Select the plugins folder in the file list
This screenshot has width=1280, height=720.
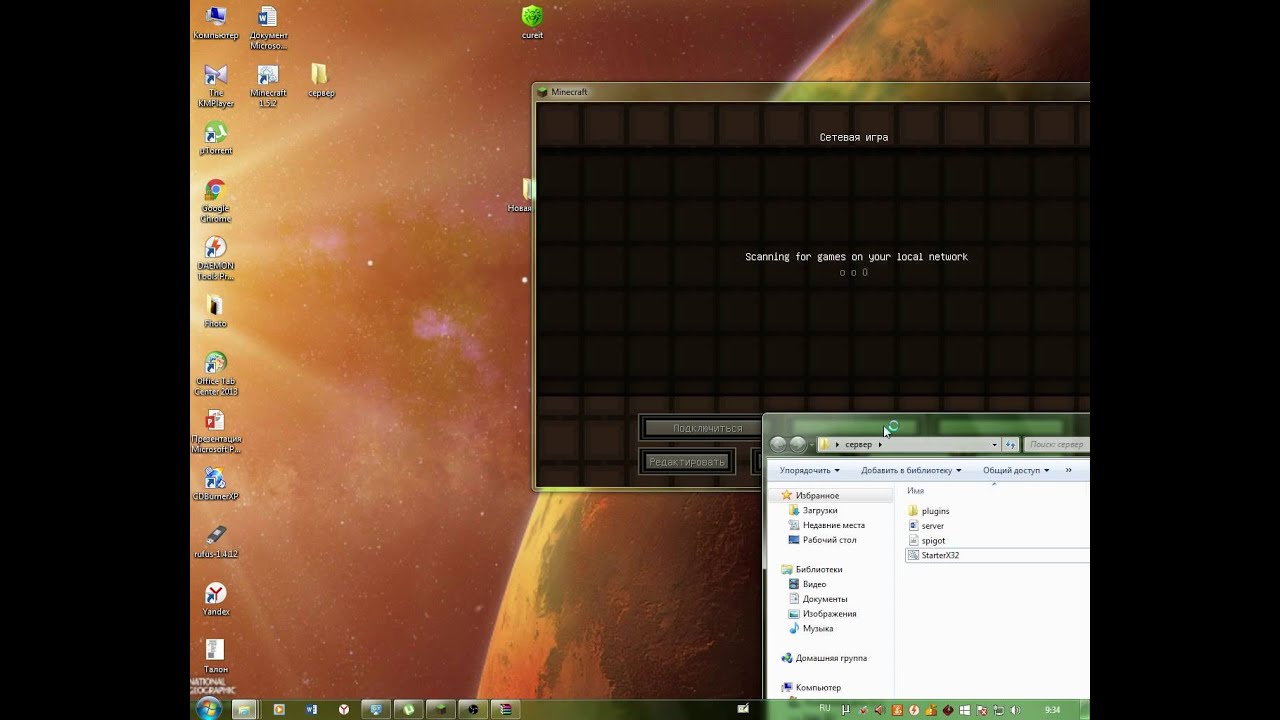[929, 511]
